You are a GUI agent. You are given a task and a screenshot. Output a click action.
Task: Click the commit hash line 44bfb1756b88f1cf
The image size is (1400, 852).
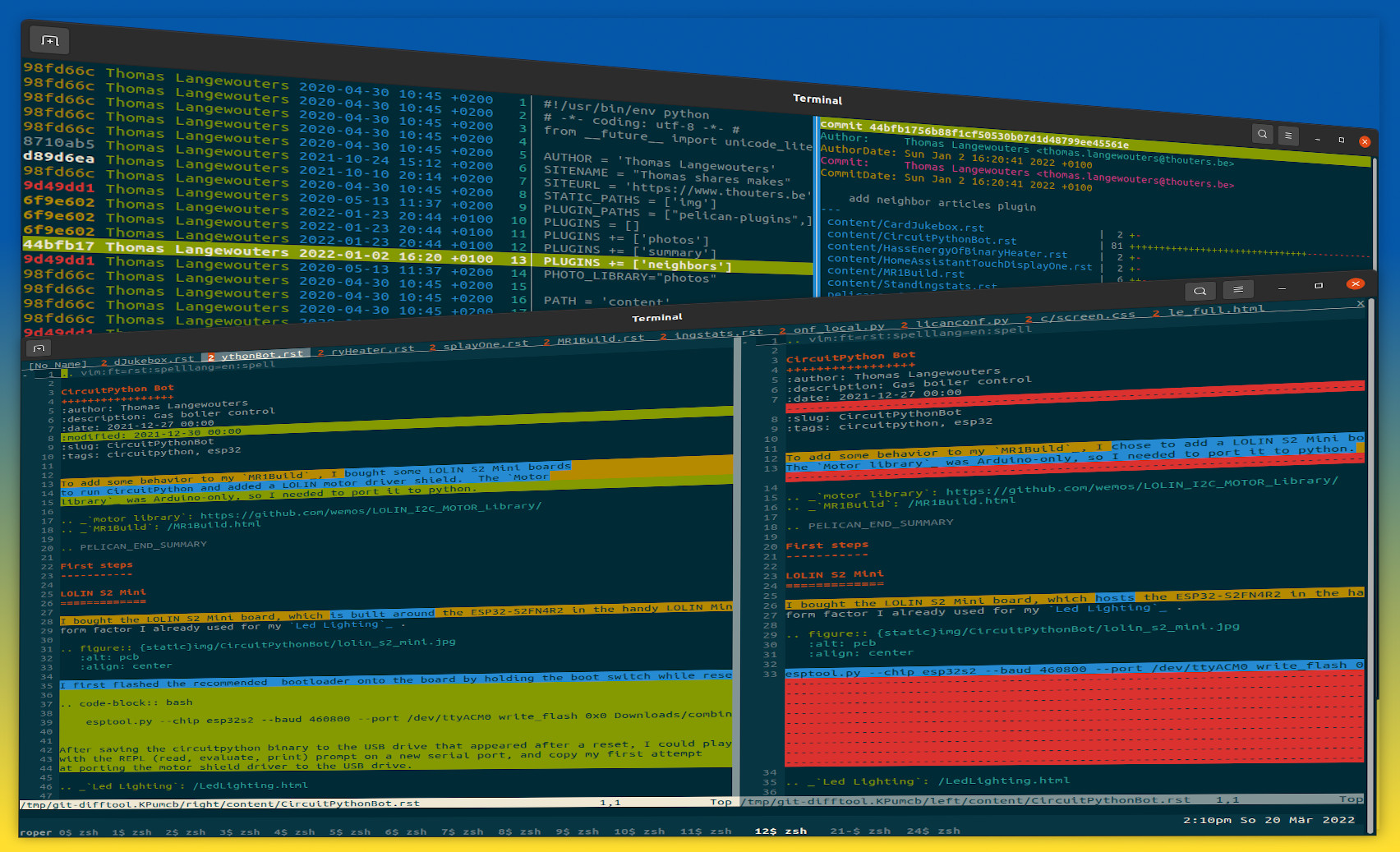click(974, 135)
